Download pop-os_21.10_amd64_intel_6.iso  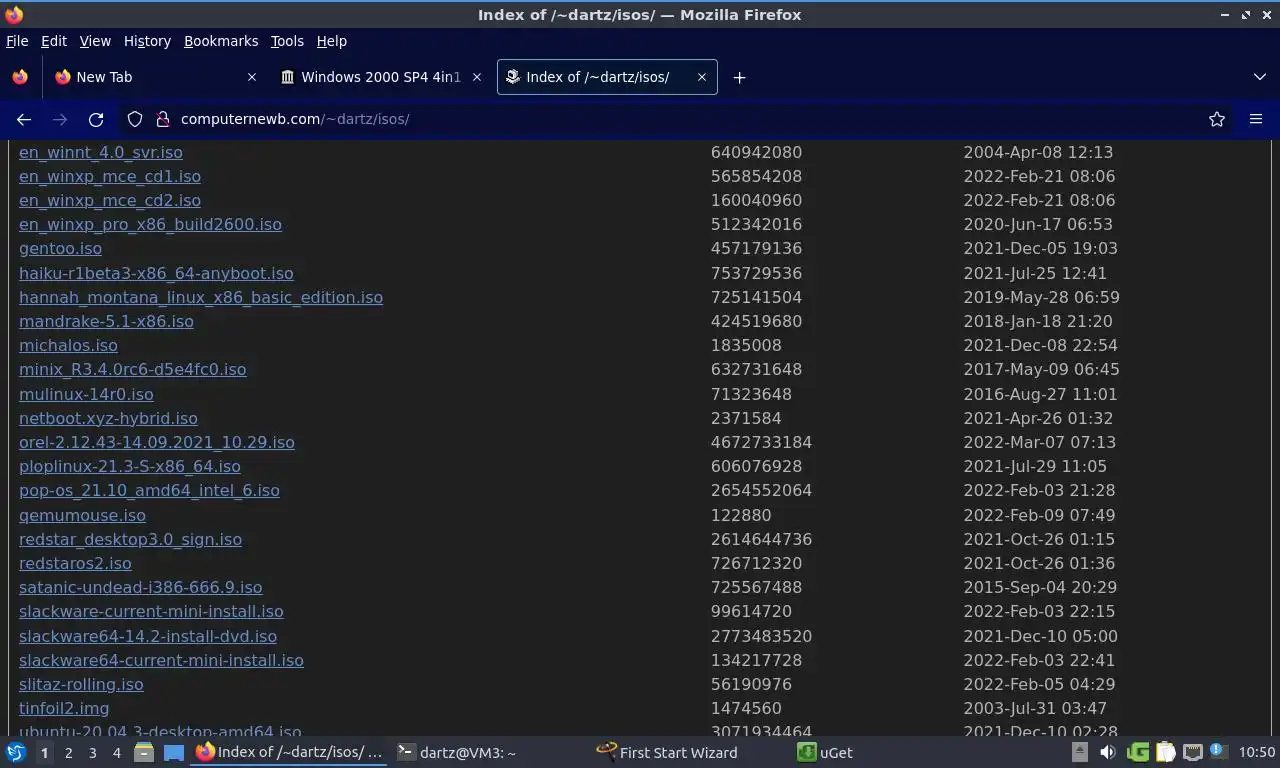[149, 491]
